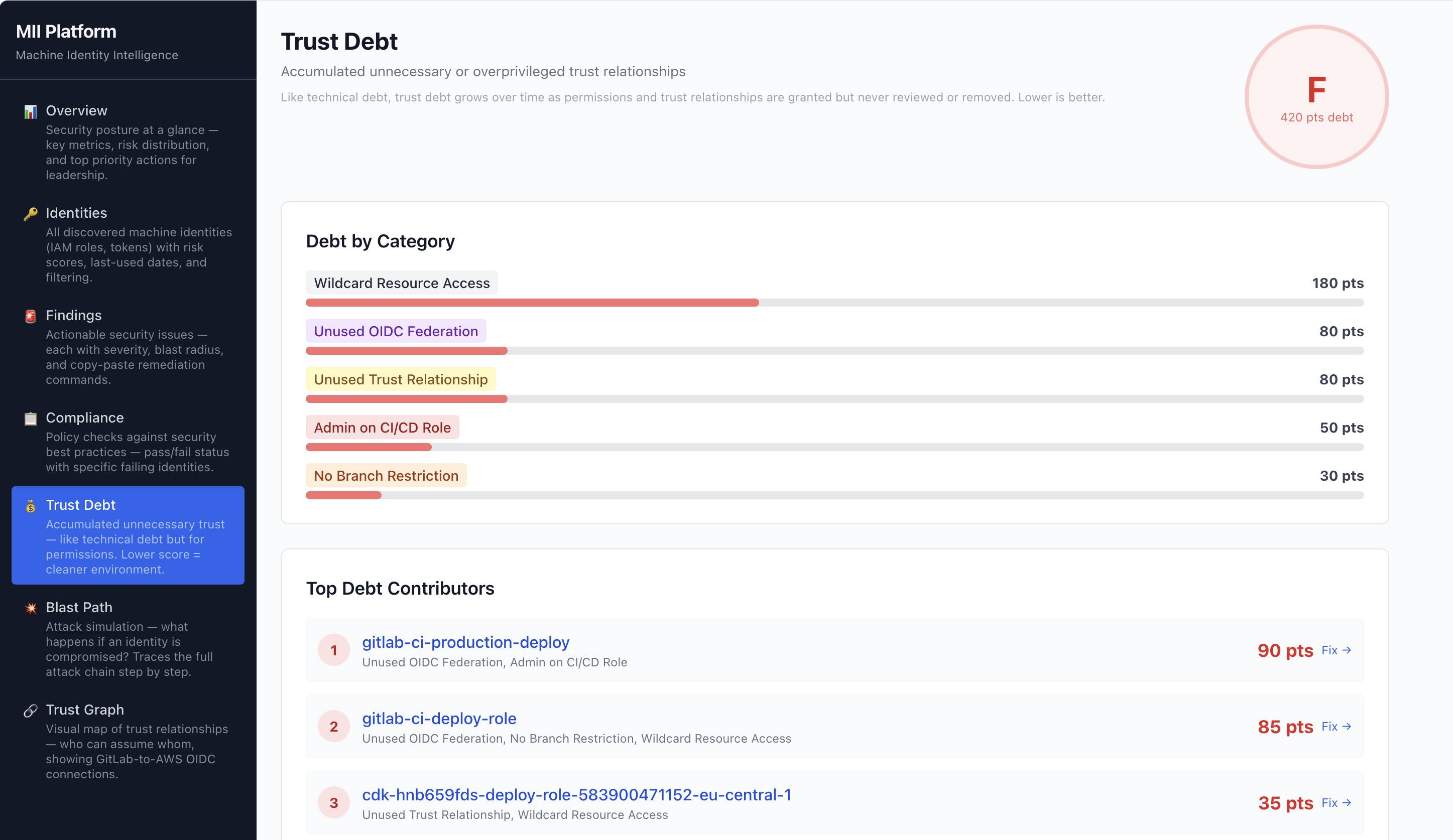Click the Top Debt Contributors heading
Screen dimensions: 1453x840
tap(400, 588)
